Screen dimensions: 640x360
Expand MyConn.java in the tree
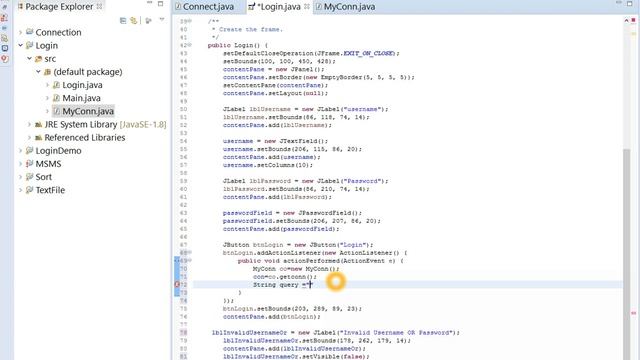click(47, 111)
